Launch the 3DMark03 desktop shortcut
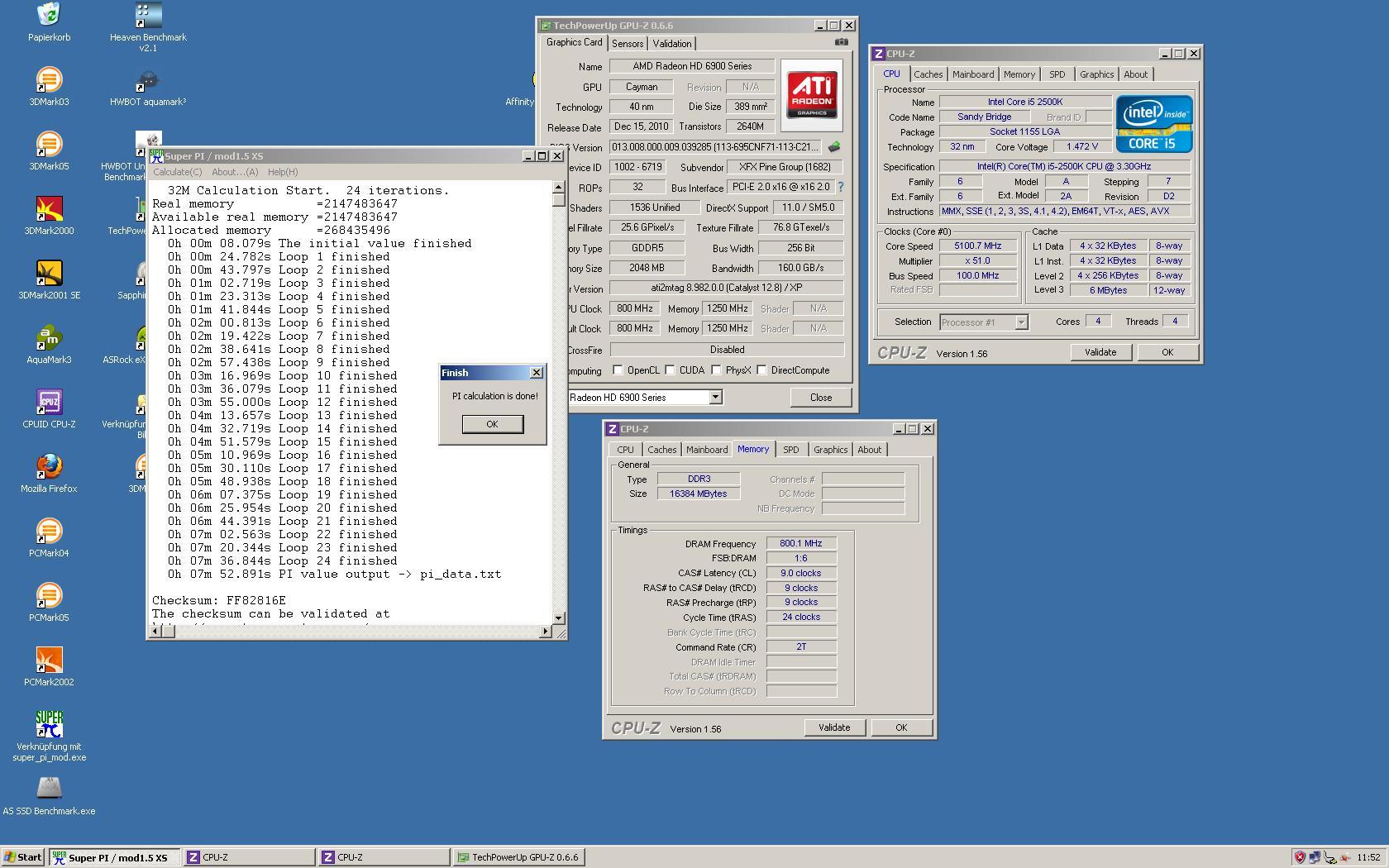This screenshot has width=1389, height=868. tap(49, 79)
